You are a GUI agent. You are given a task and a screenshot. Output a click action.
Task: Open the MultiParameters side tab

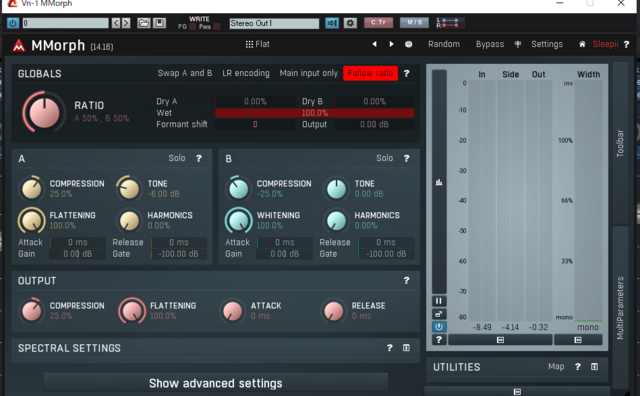[x=620, y=307]
